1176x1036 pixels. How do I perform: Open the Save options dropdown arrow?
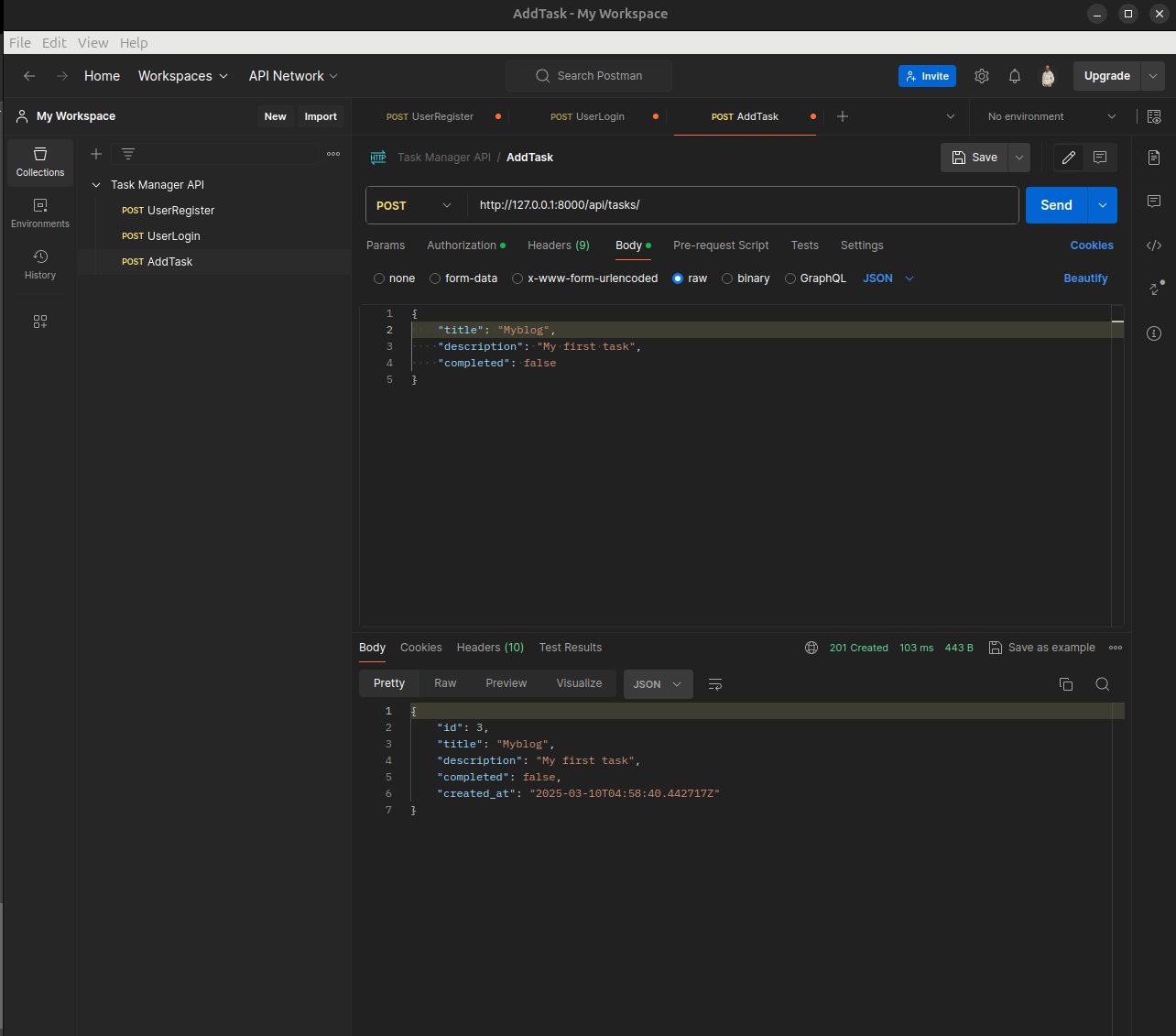(x=1019, y=158)
